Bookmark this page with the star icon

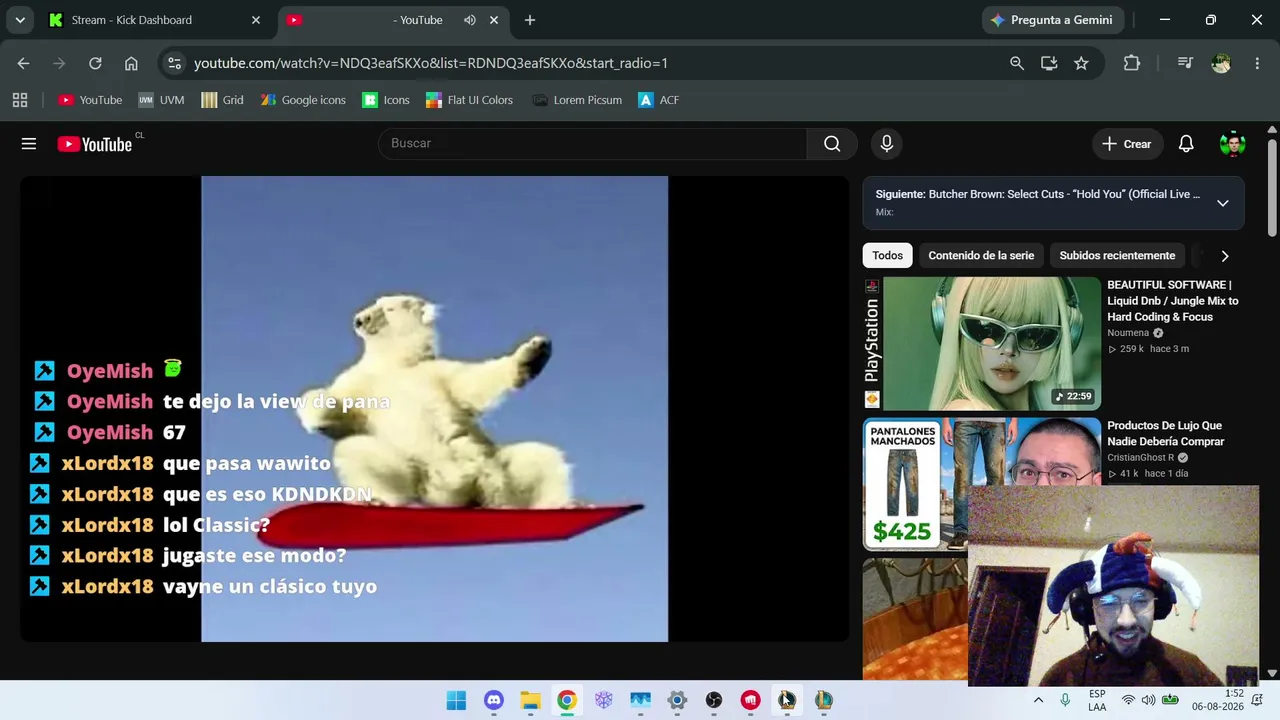pos(1081,63)
